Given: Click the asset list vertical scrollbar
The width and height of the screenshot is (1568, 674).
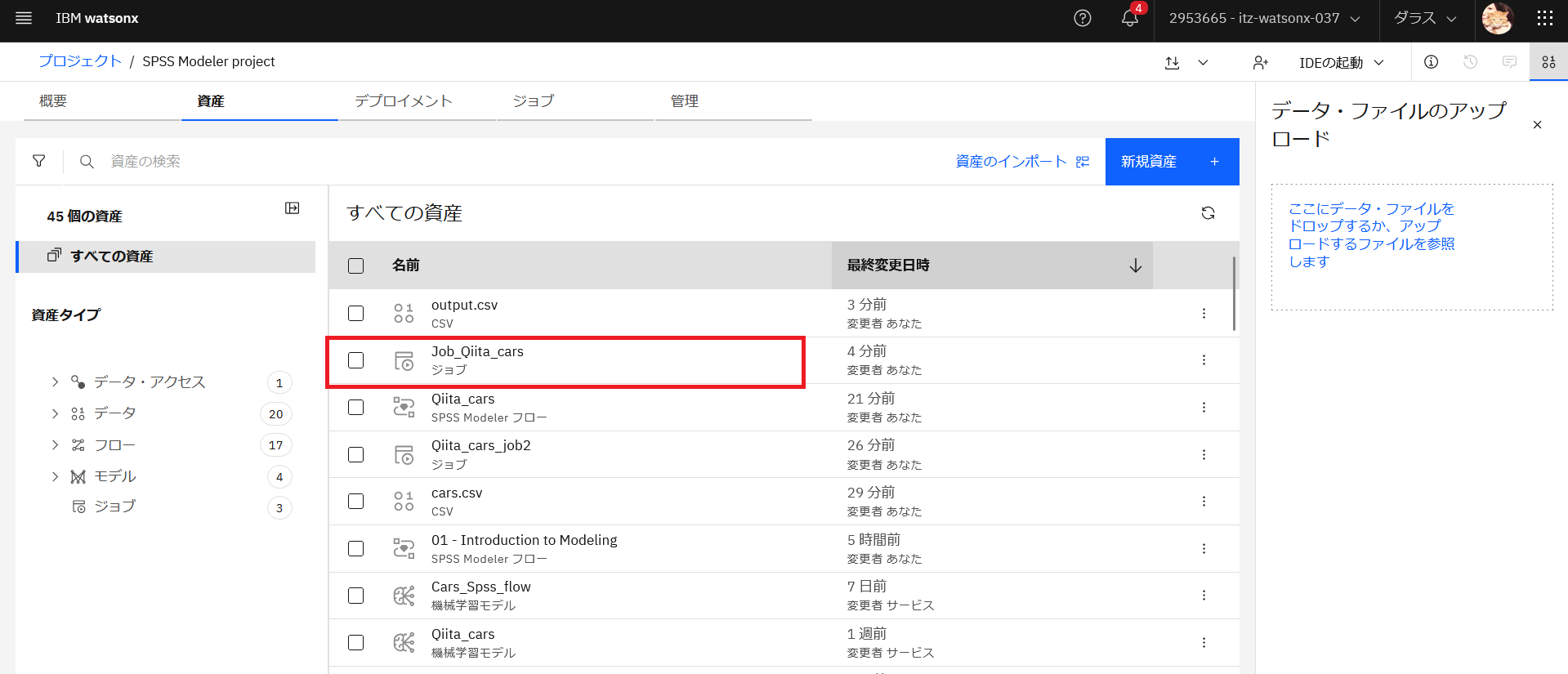Looking at the screenshot, I should tap(1233, 294).
